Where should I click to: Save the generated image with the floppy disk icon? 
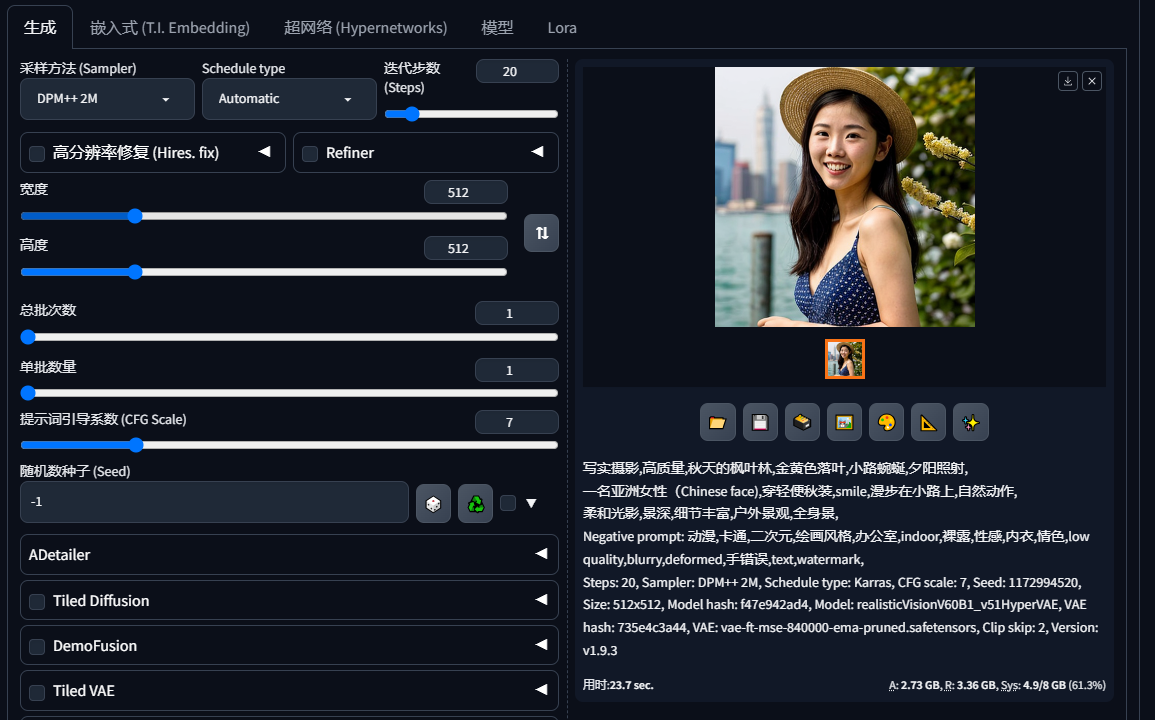coord(759,421)
